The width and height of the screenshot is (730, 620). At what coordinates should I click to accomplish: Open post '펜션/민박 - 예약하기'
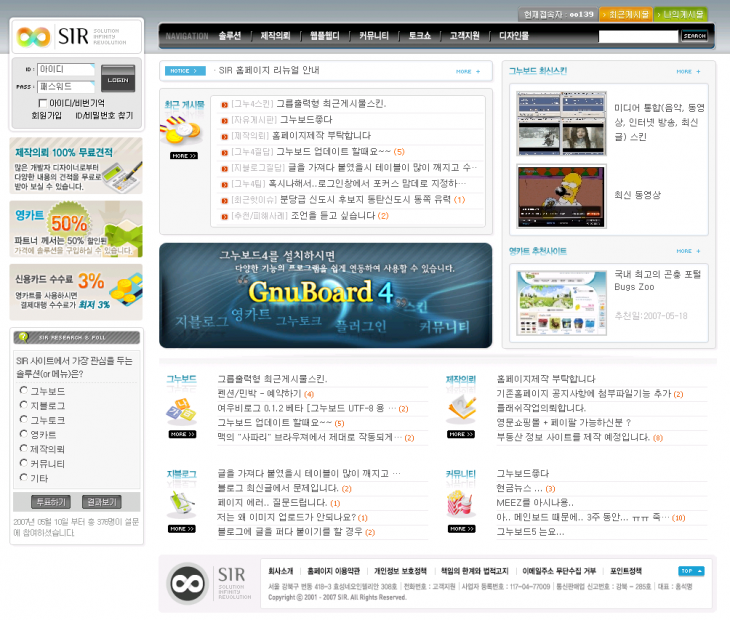point(259,394)
